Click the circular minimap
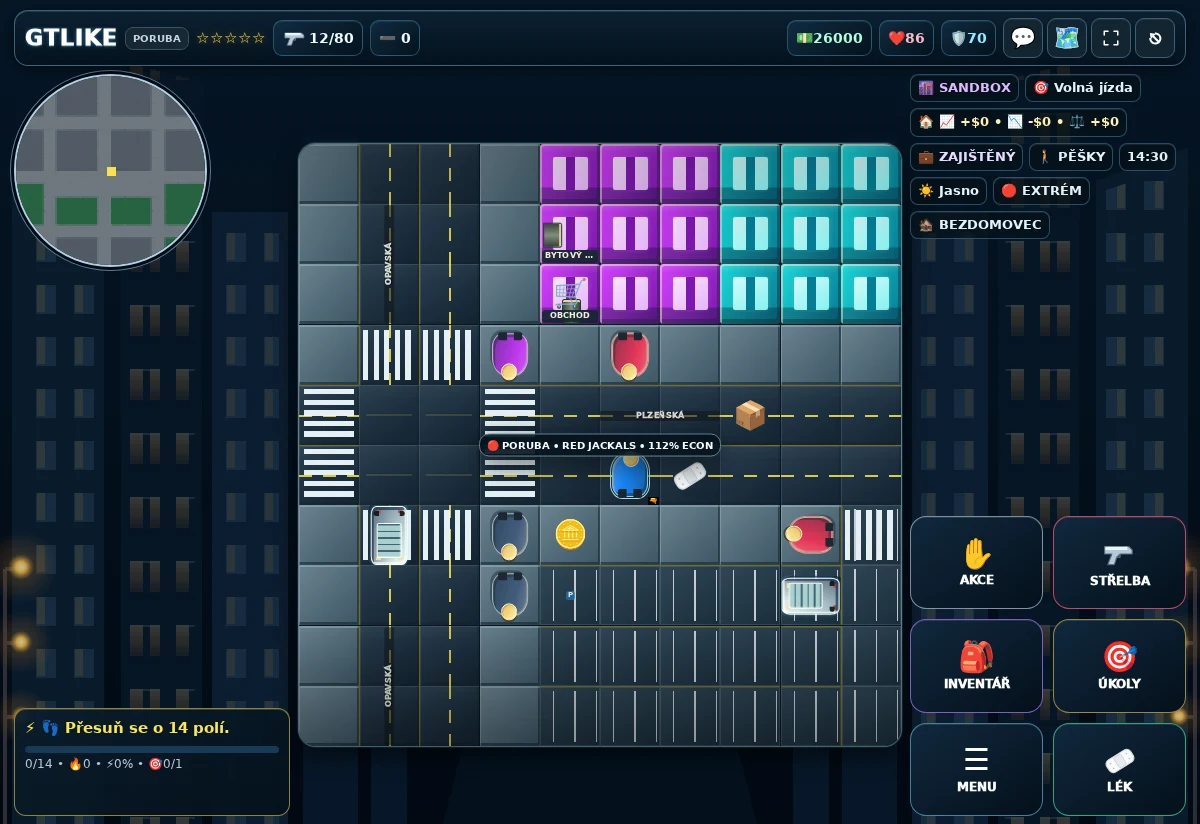The image size is (1200, 824). click(111, 171)
